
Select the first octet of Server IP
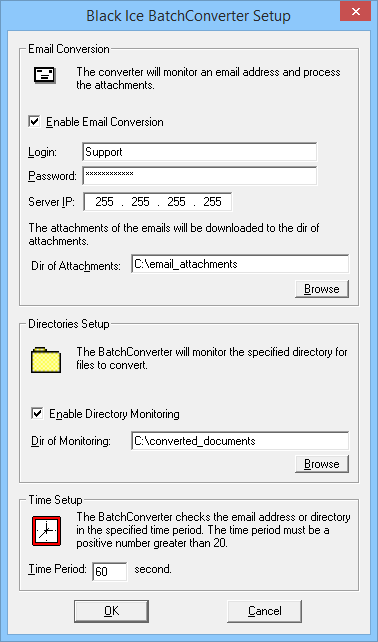(x=104, y=202)
